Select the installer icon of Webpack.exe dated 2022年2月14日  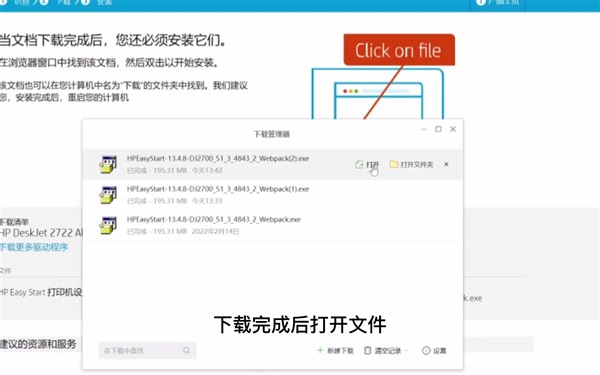coord(108,225)
